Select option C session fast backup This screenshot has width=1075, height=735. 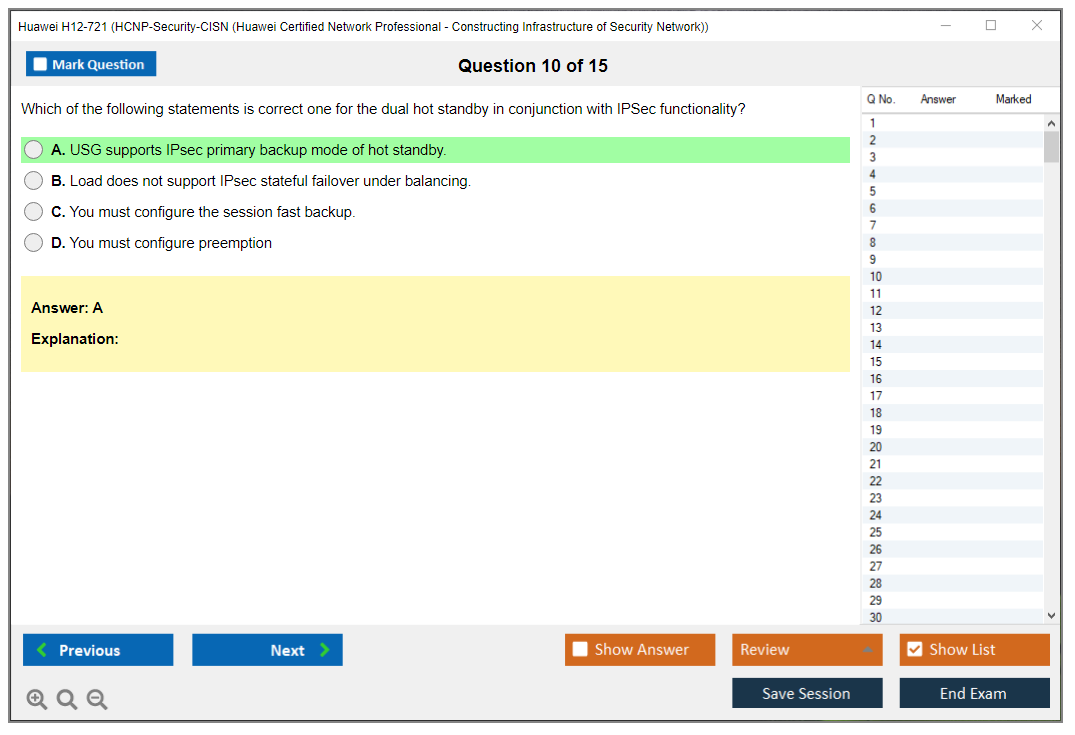point(34,212)
